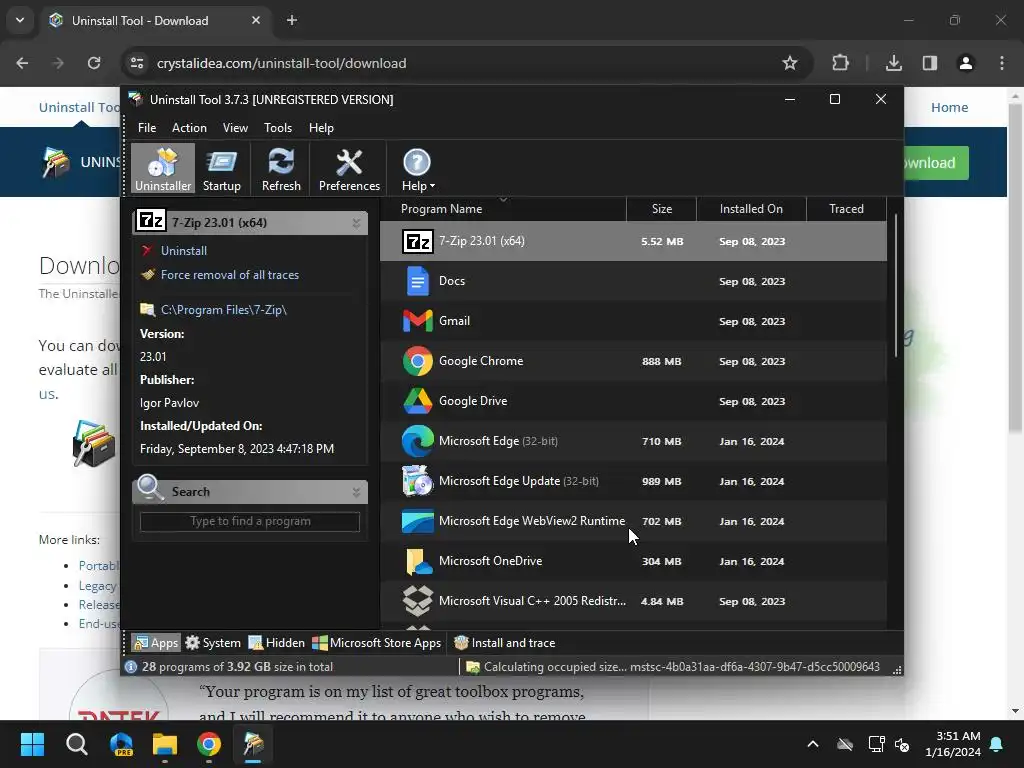The image size is (1024, 768).
Task: Open Chrome downloads icon
Action: (893, 63)
